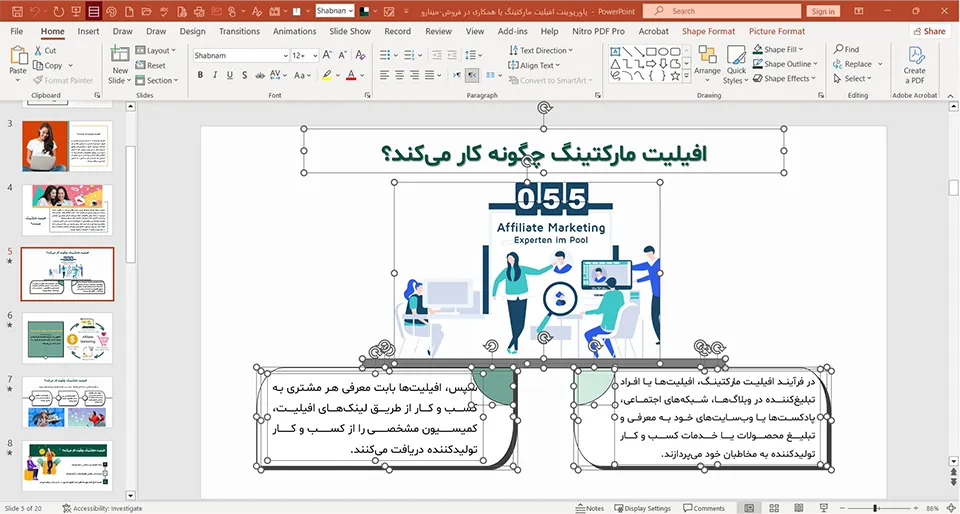This screenshot has height=514, width=960.
Task: Toggle text Shadow formatting
Action: tap(245, 75)
